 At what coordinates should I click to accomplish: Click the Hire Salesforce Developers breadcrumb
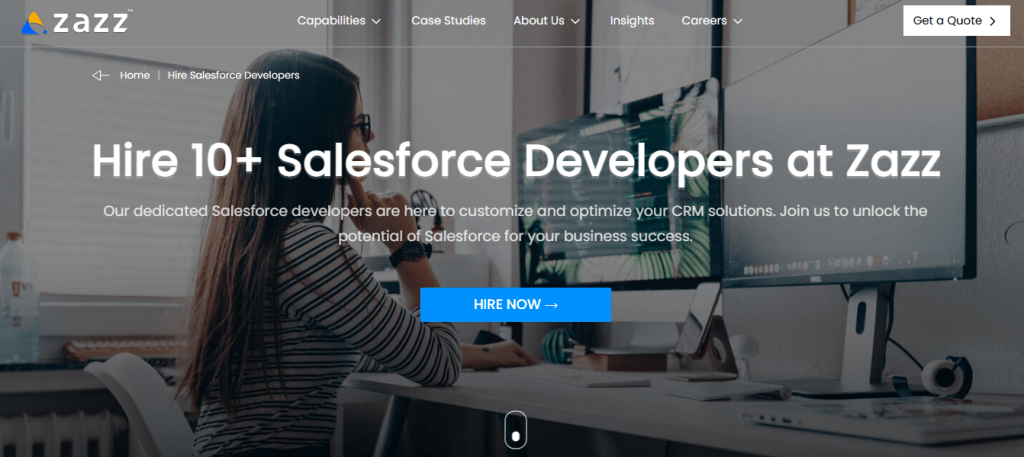click(234, 75)
